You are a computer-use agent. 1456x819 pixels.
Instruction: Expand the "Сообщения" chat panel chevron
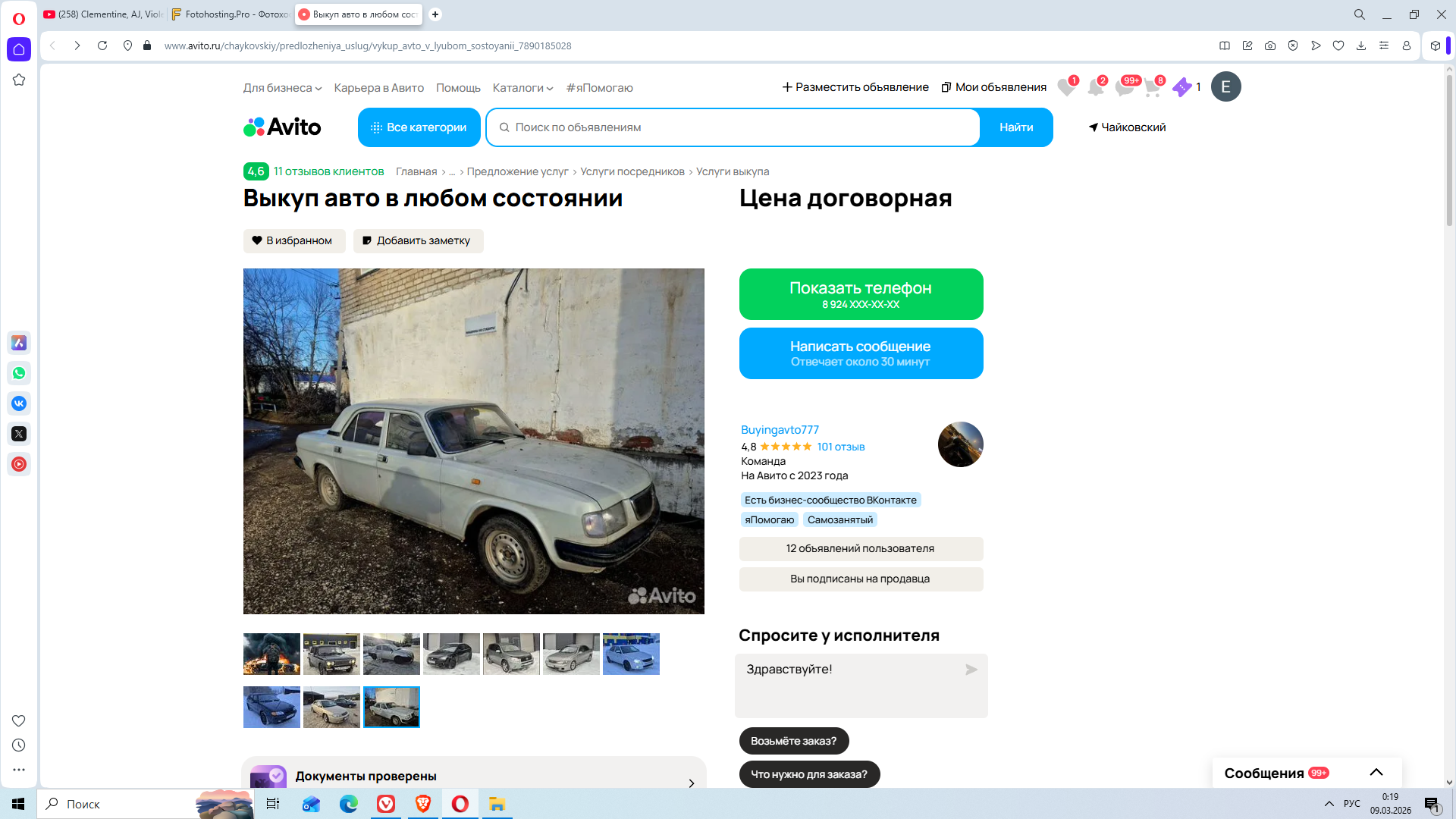click(x=1376, y=773)
